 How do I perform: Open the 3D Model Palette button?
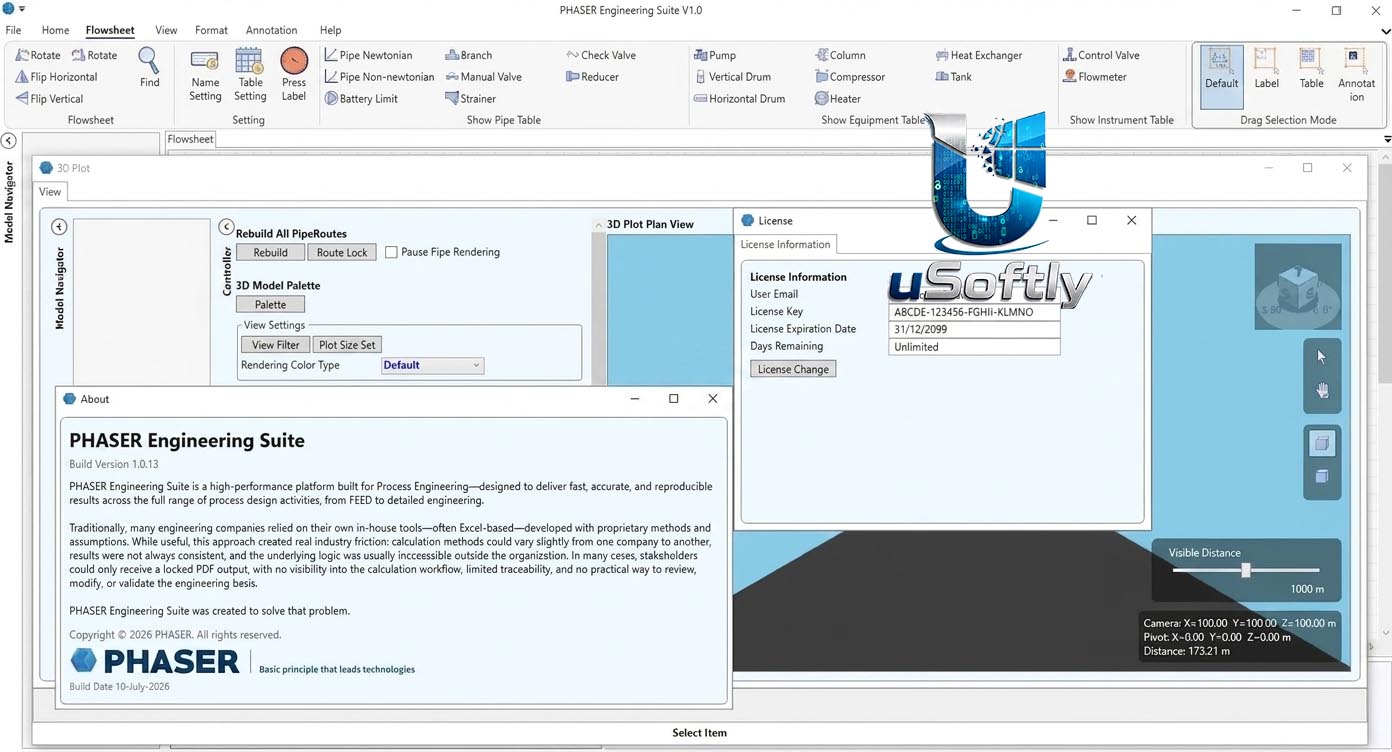270,305
